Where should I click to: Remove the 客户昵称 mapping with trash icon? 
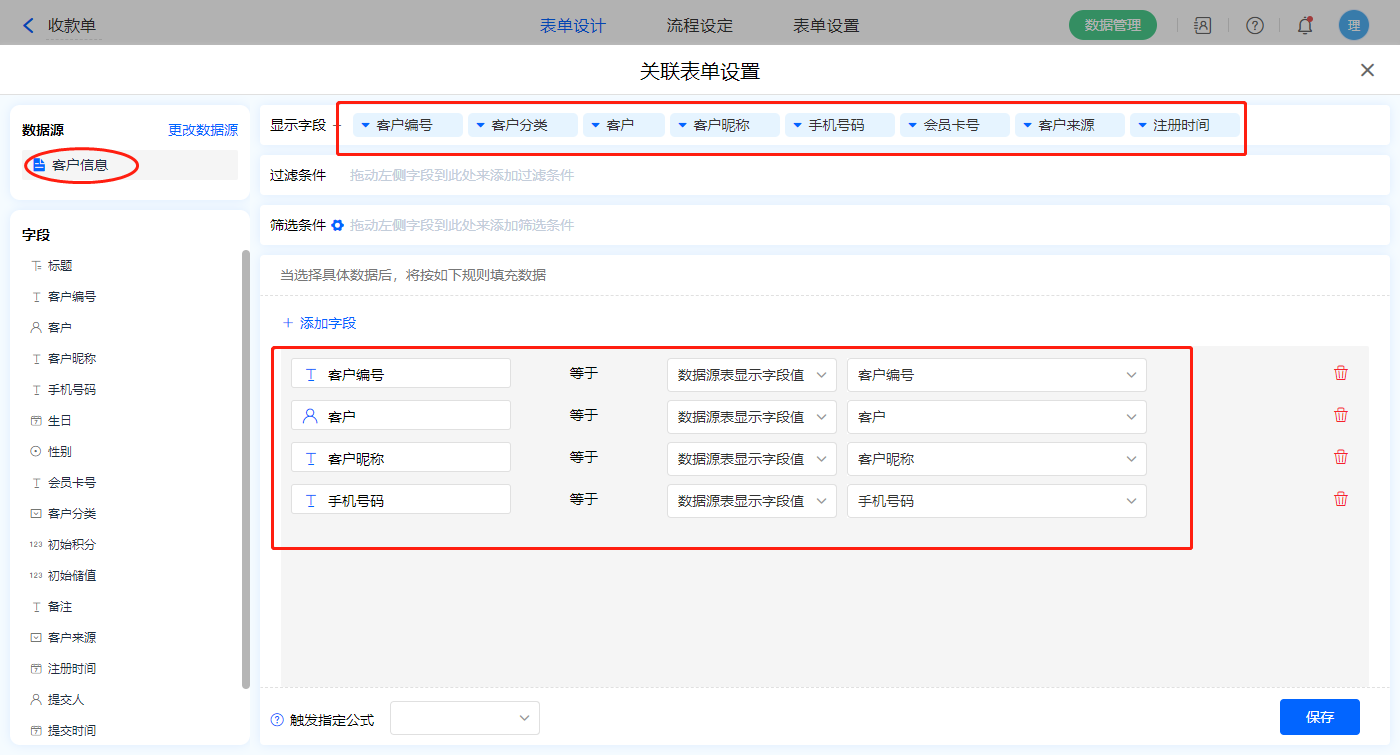1341,457
